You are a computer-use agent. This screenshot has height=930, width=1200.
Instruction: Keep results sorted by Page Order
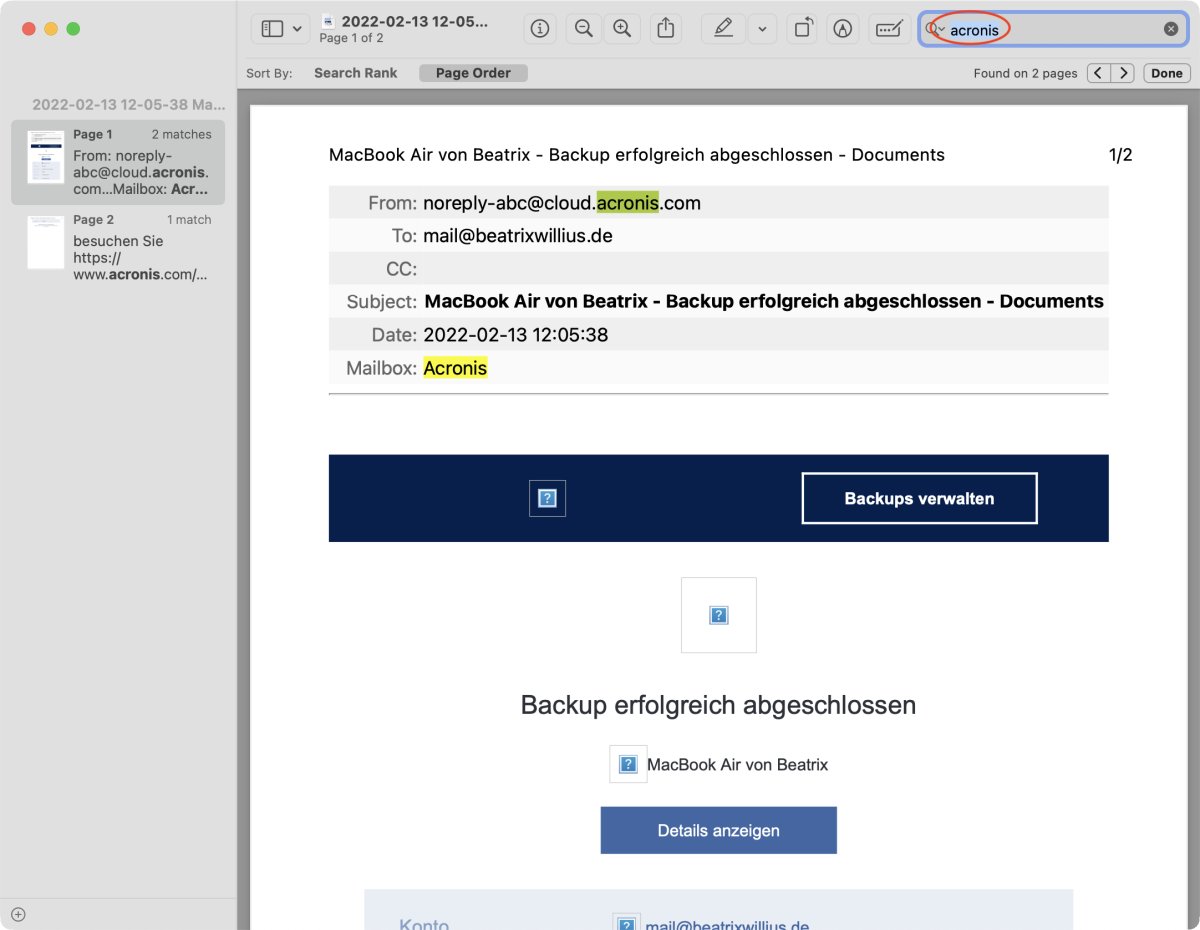pyautogui.click(x=473, y=72)
